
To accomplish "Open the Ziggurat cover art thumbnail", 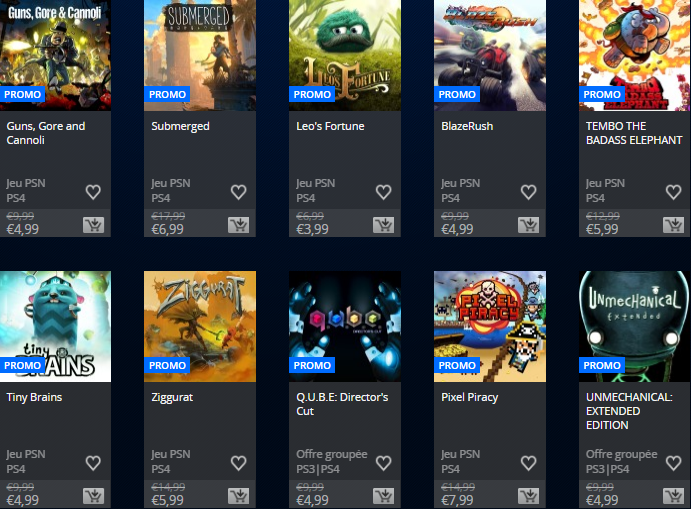I will [x=200, y=327].
